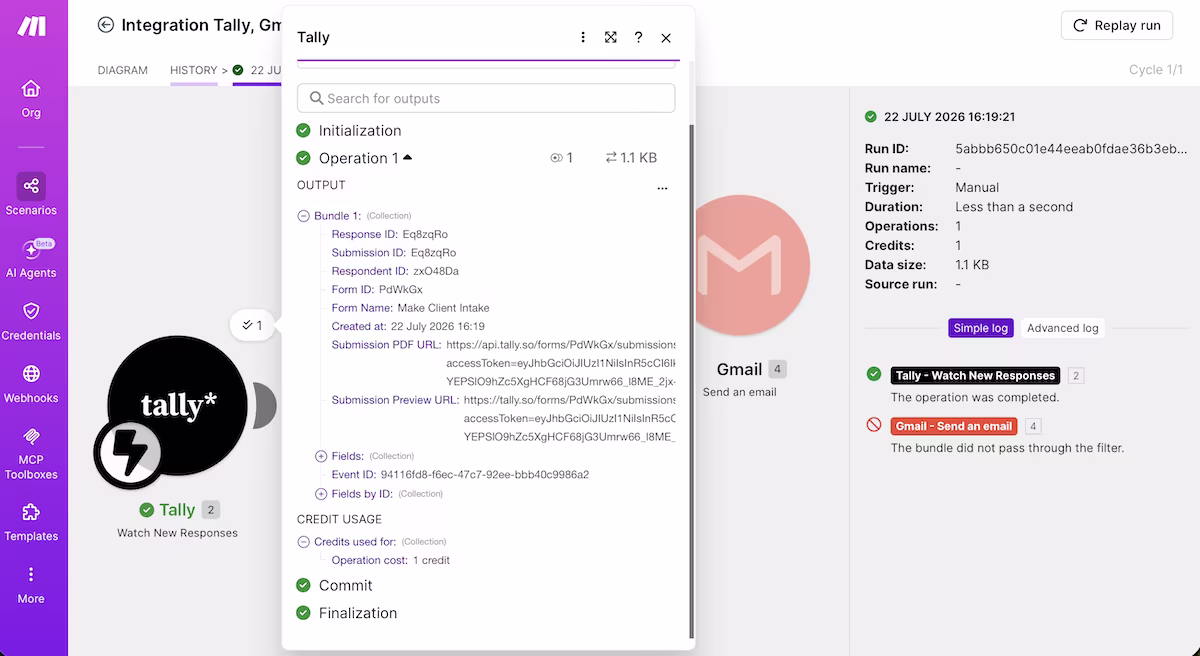Open the Tally - Watch New Responses log entry

tap(975, 376)
